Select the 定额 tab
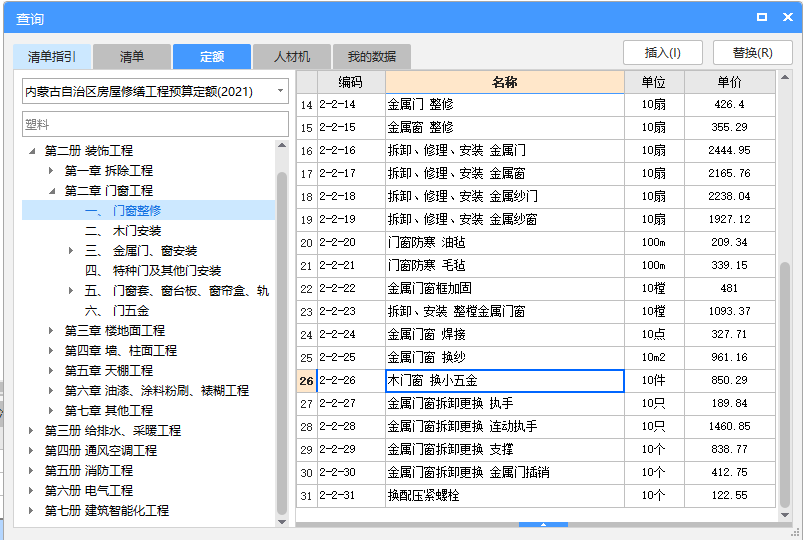This screenshot has width=803, height=540. tap(212, 56)
